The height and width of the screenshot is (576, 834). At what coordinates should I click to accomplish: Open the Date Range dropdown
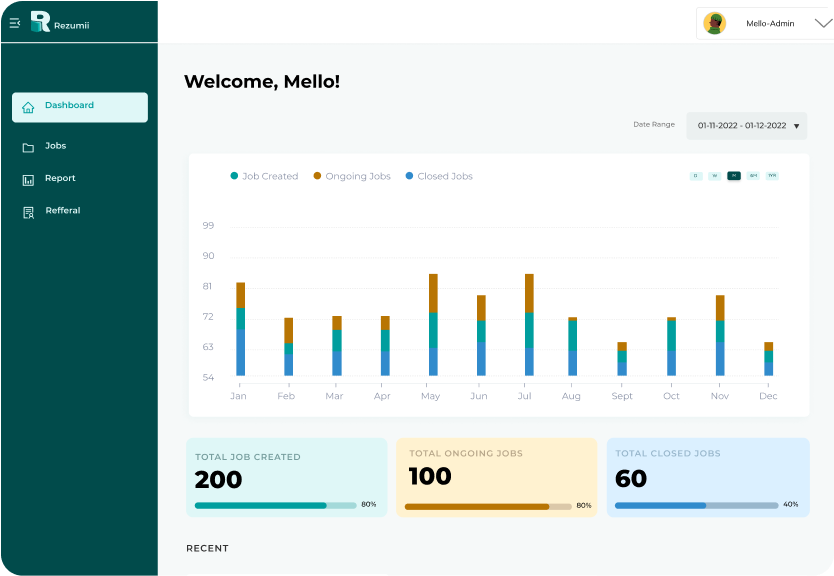(747, 126)
